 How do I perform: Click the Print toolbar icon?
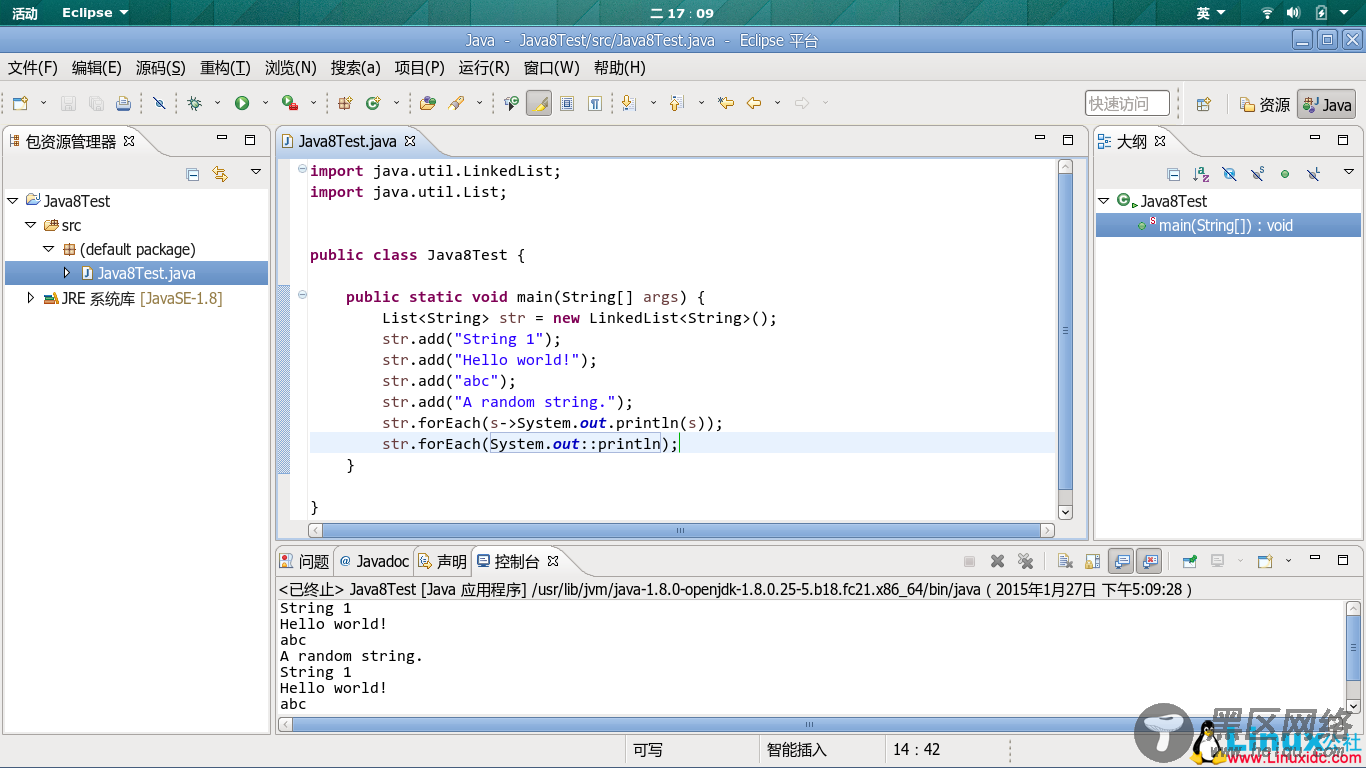click(x=123, y=103)
